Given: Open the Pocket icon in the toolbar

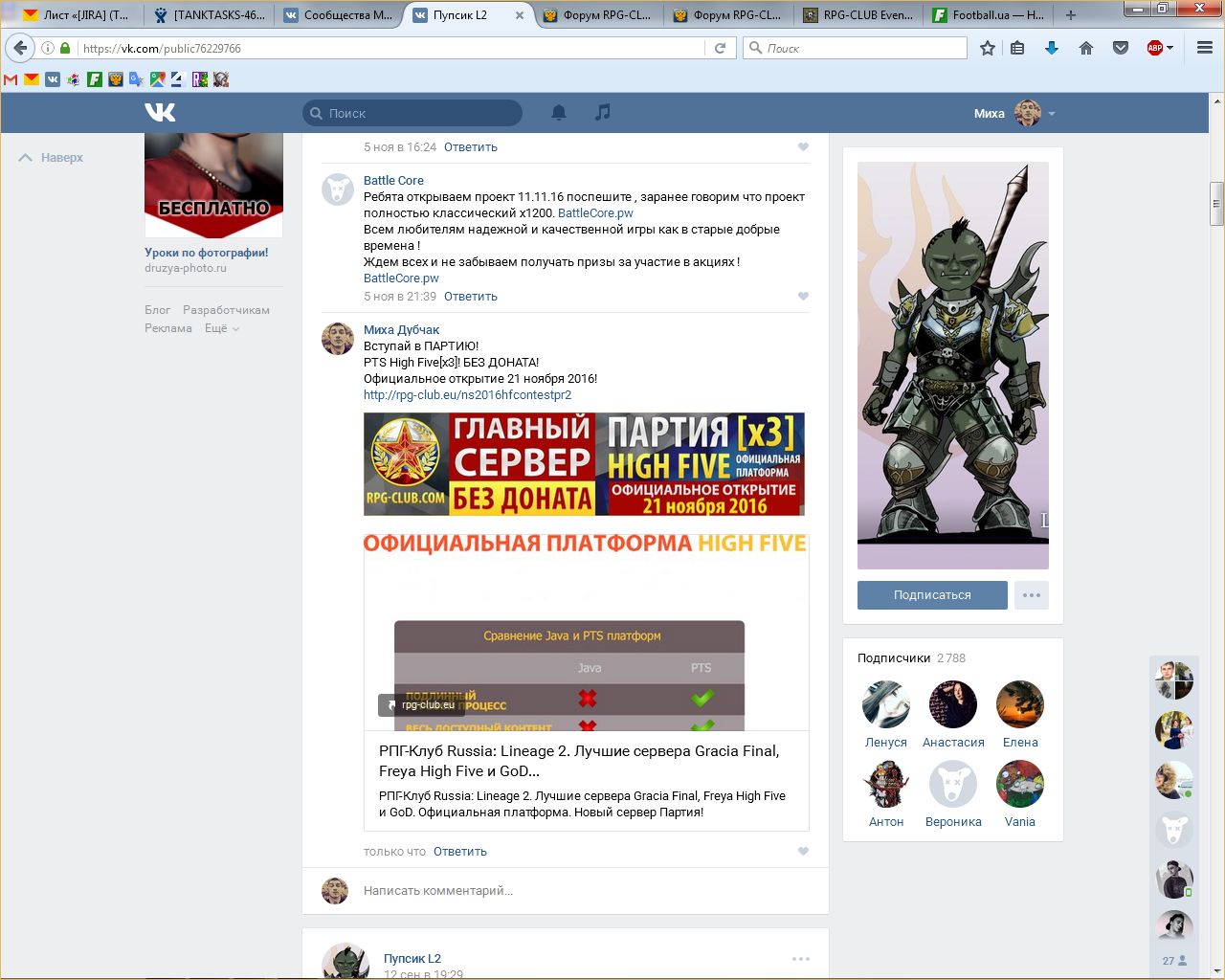Looking at the screenshot, I should pos(1121,48).
